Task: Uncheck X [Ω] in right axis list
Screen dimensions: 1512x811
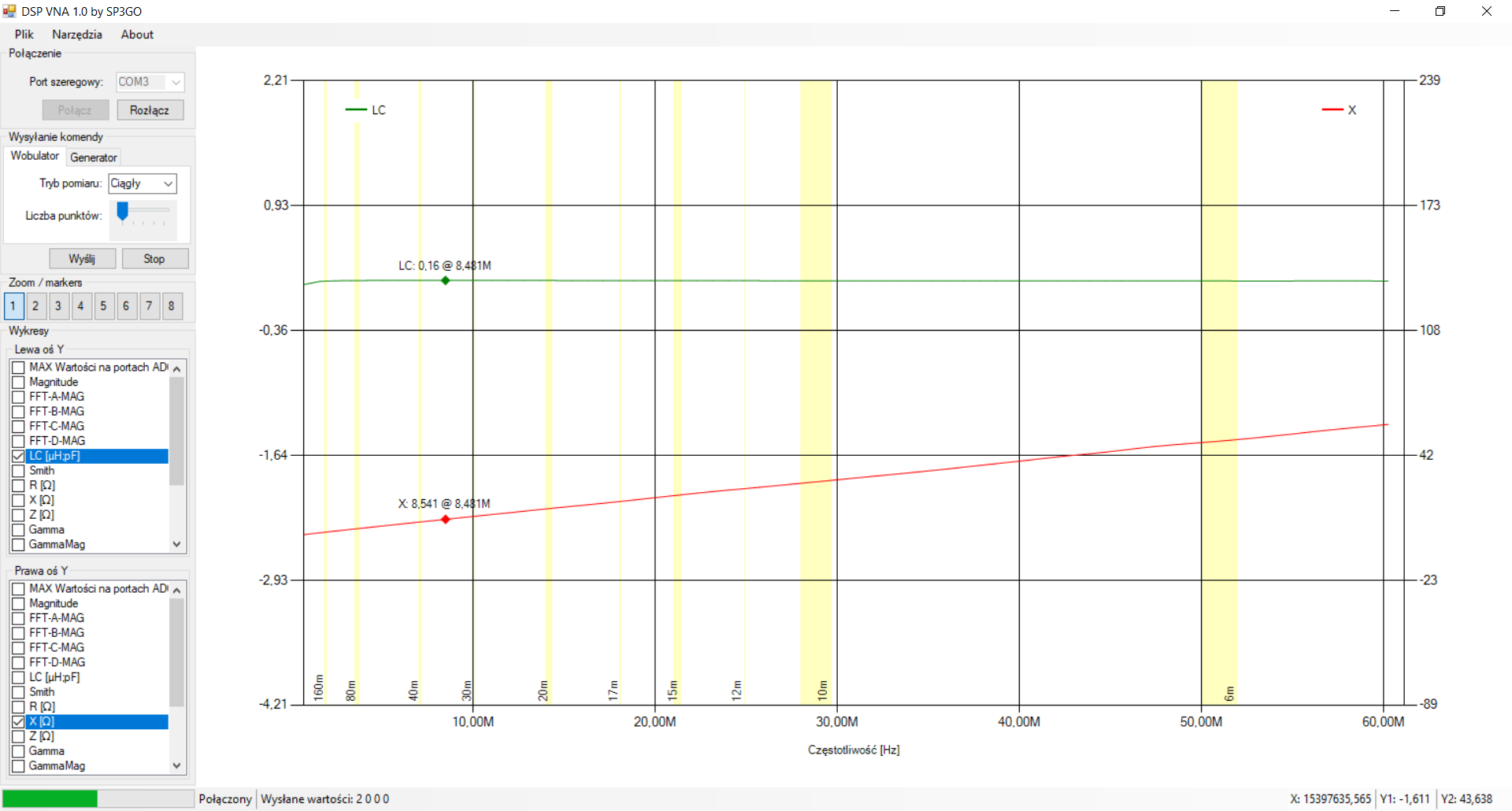Action: tap(19, 721)
